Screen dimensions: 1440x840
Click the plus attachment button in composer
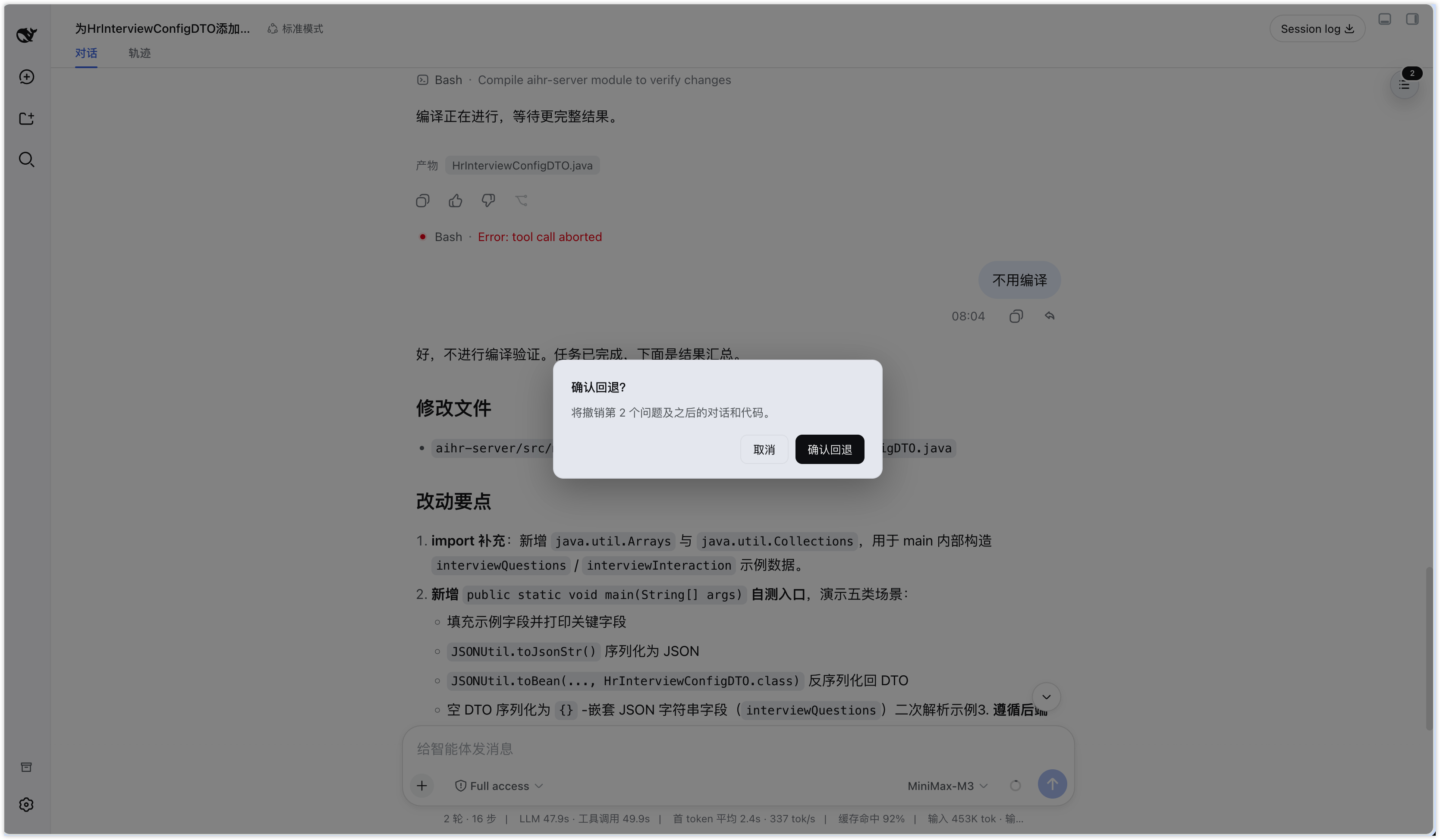coord(422,786)
